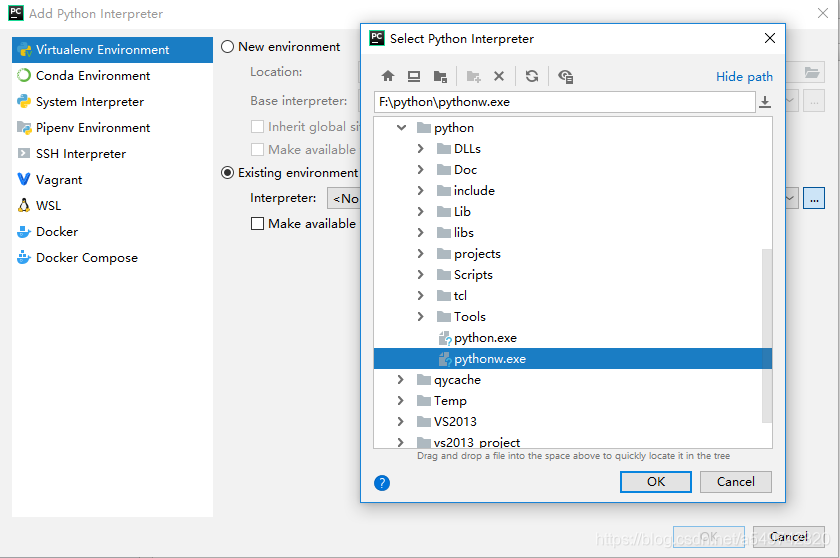The width and height of the screenshot is (840, 558).
Task: Toggle Inherit global site-packages checkbox
Action: [x=257, y=126]
